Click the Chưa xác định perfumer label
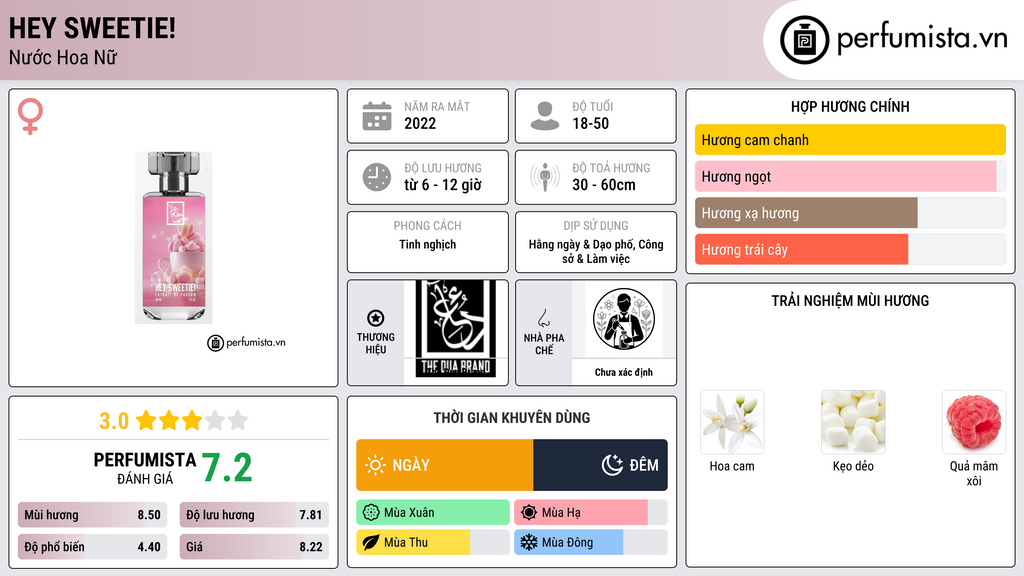Viewport: 1024px width, 576px height. pyautogui.click(x=624, y=372)
